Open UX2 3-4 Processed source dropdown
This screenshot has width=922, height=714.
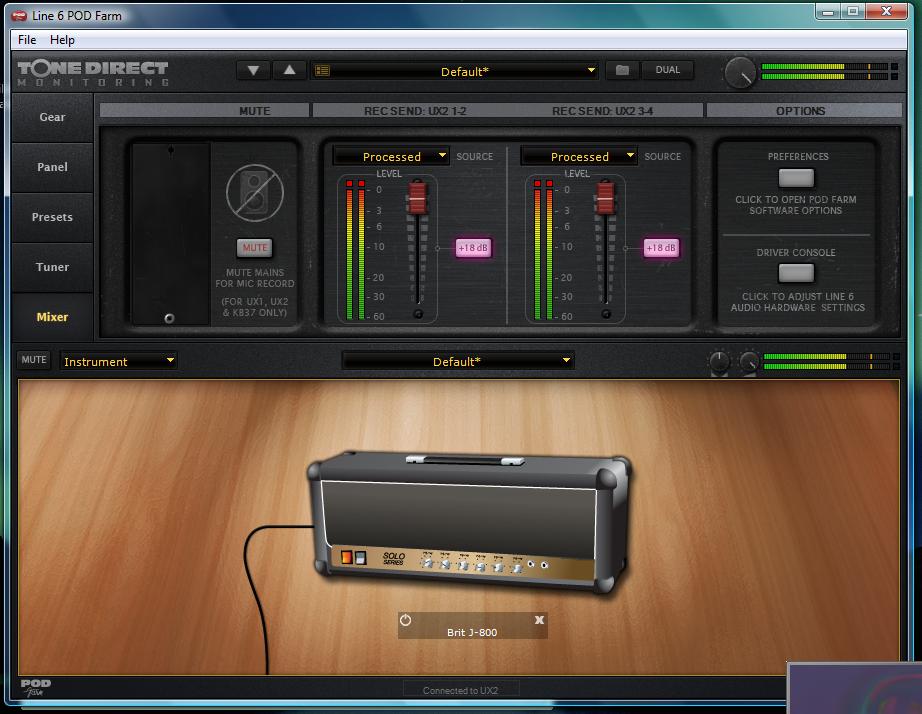tap(579, 156)
